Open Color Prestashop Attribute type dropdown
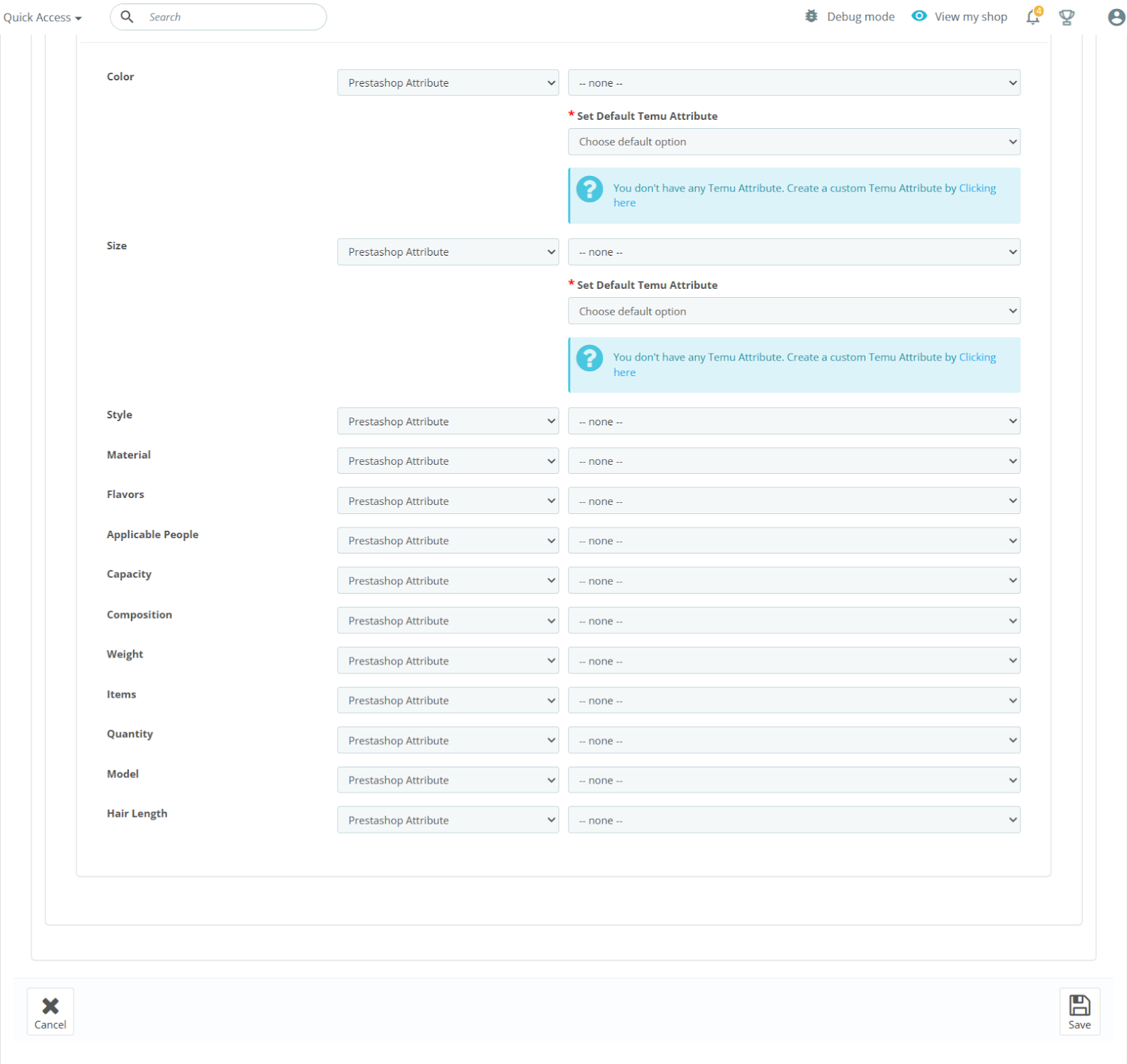This screenshot has width=1127, height=1064. (x=447, y=83)
